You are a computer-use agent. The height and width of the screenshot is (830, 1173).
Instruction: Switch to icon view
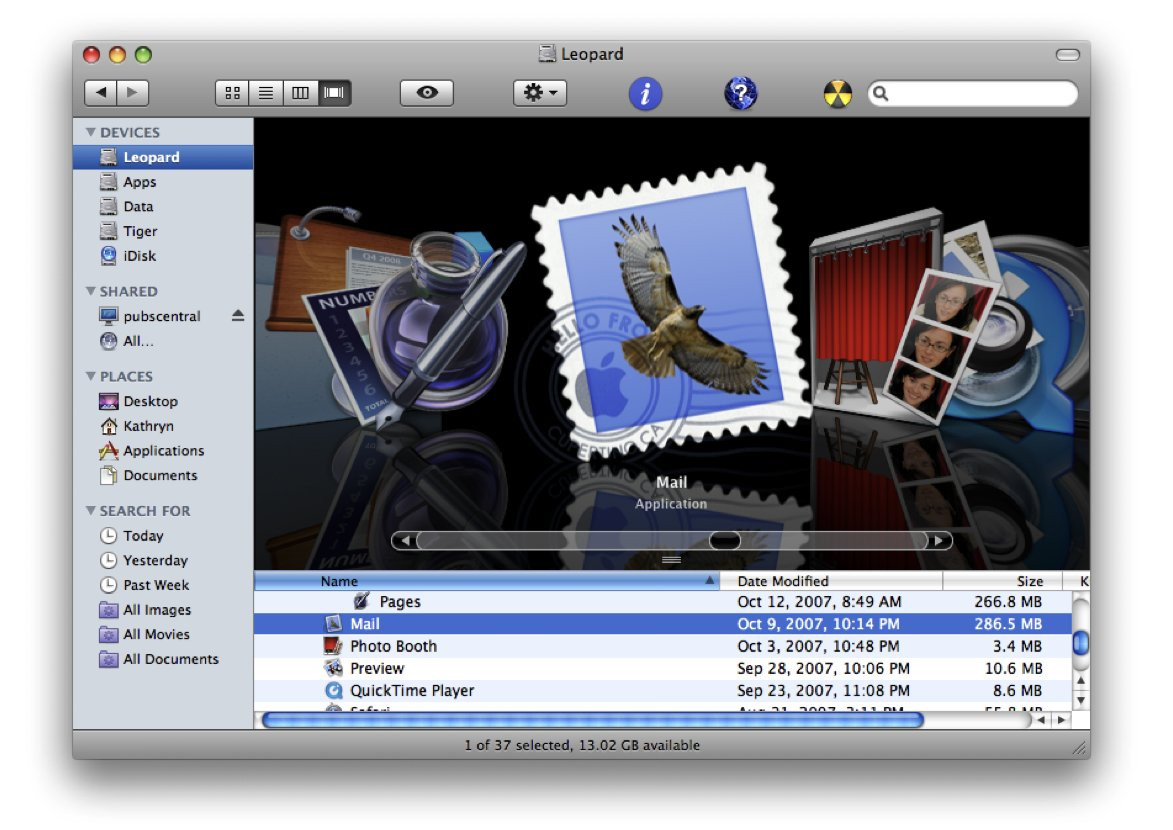point(232,93)
